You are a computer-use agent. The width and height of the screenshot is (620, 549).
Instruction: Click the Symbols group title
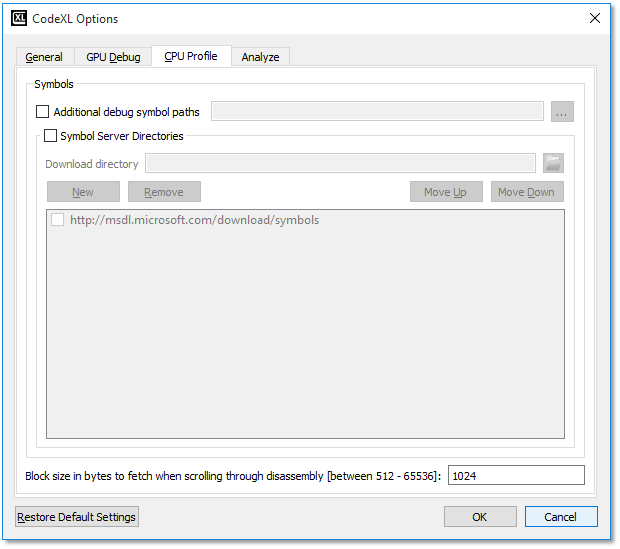point(54,84)
